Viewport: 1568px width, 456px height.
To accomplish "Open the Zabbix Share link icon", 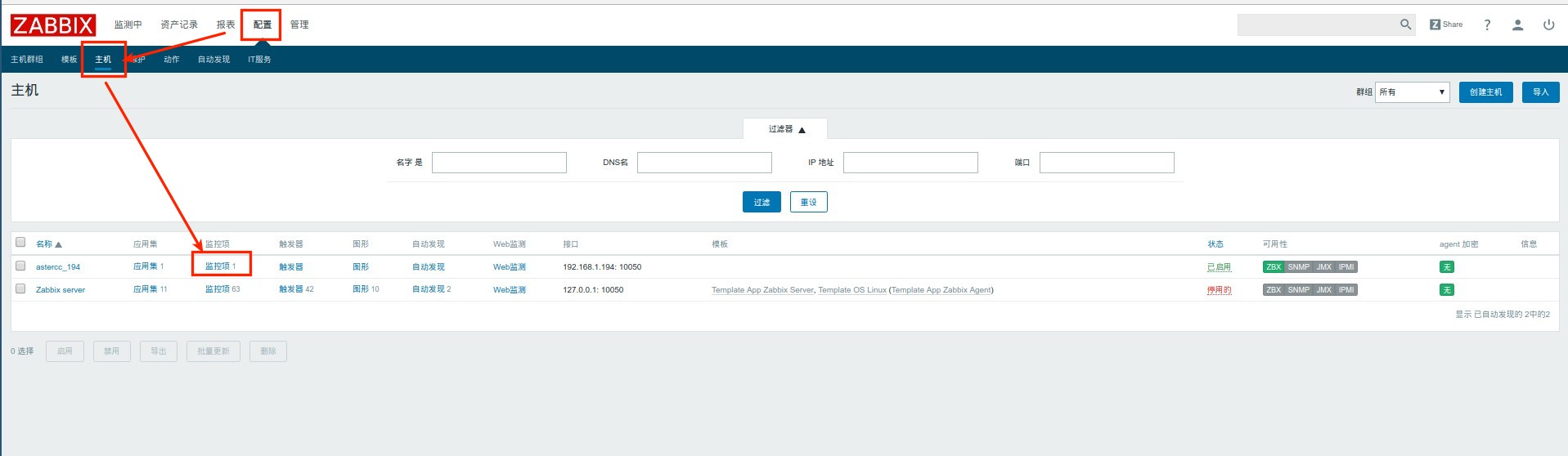I will pos(1445,25).
